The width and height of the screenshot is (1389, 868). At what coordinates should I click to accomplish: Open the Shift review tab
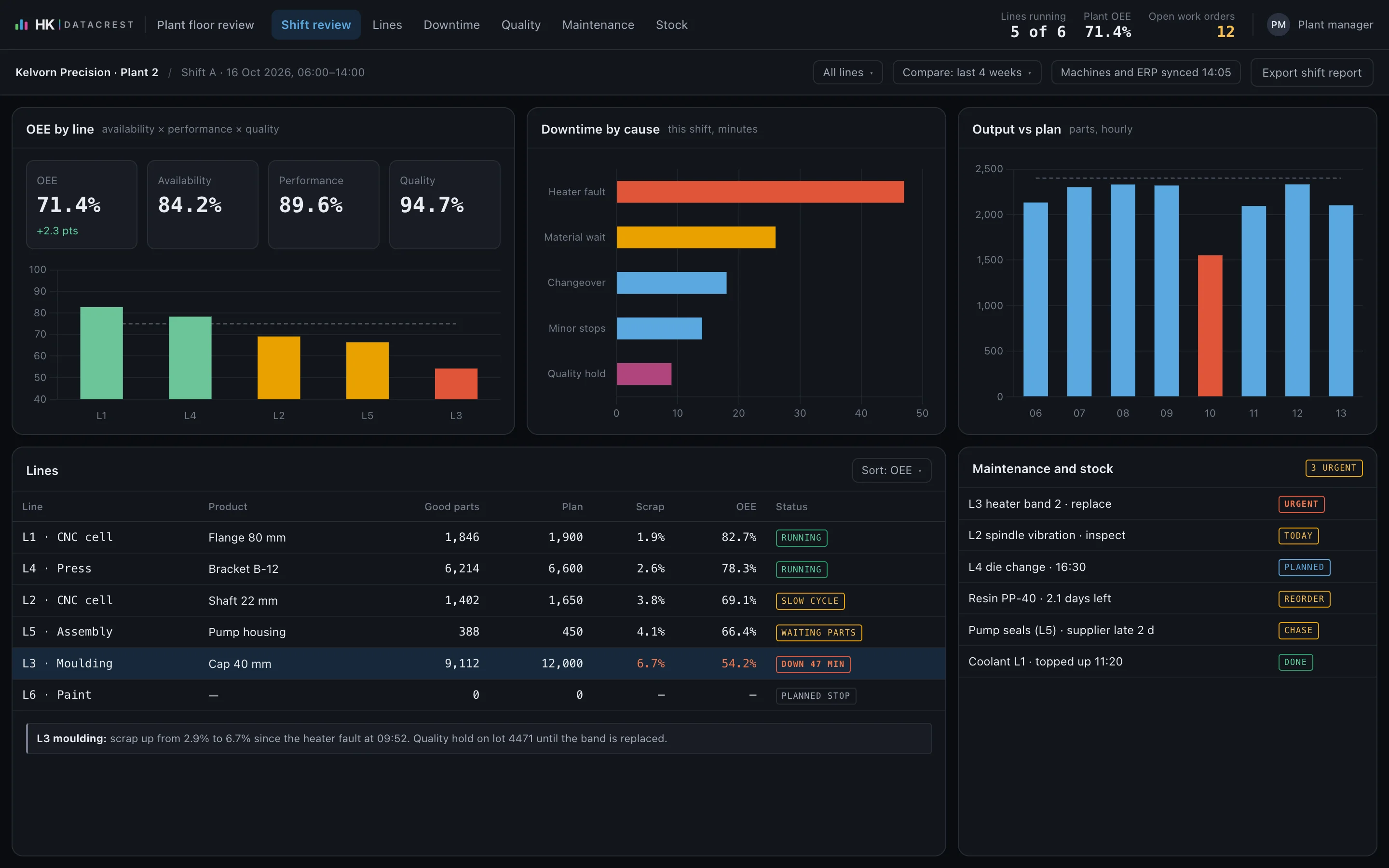(x=316, y=25)
